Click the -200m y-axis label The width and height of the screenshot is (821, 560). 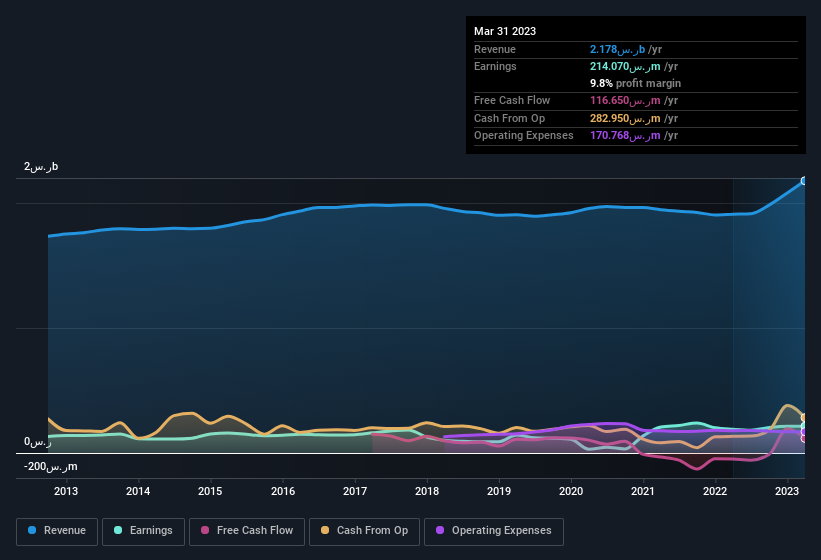[x=51, y=467]
